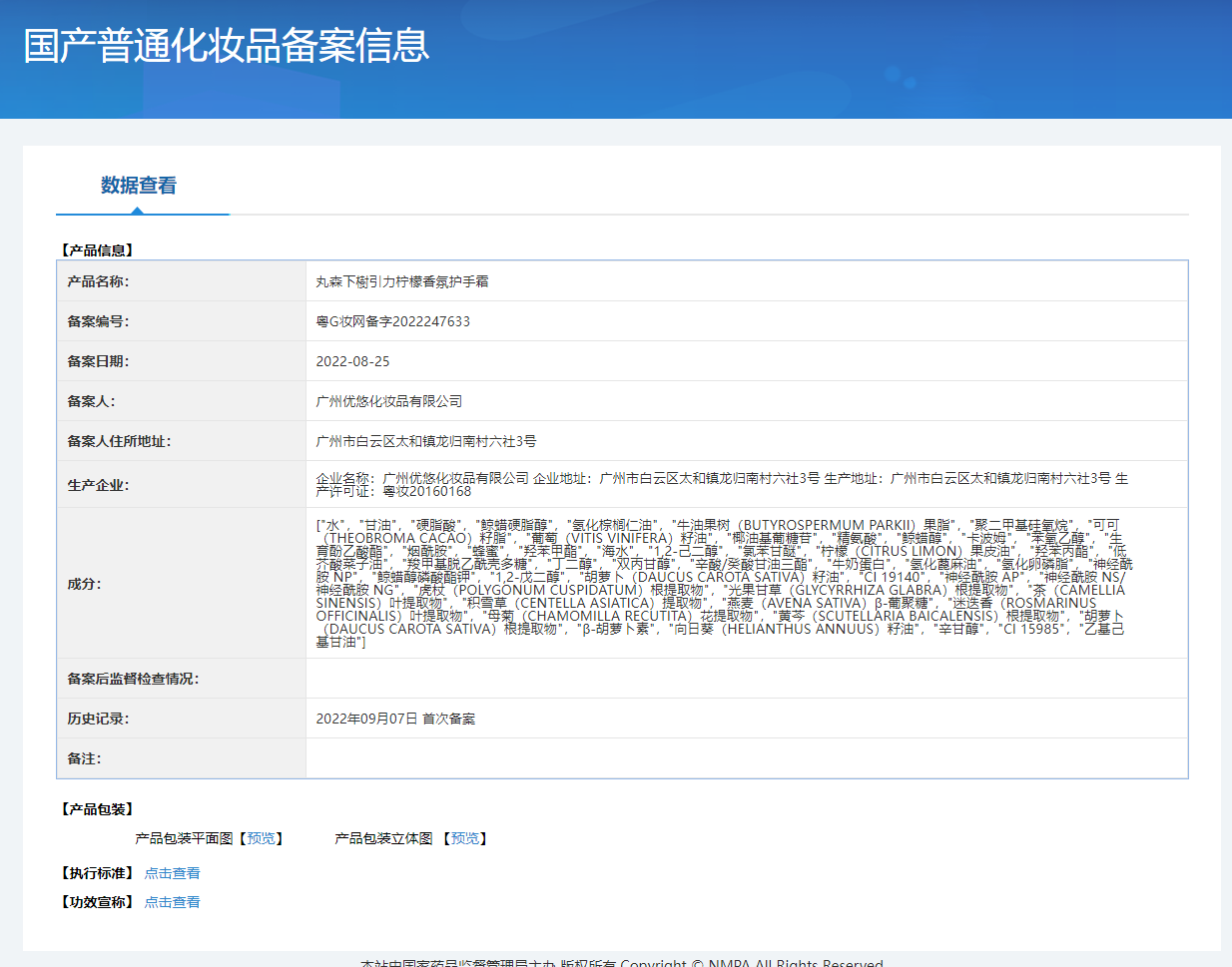Screen dimensions: 1232x967
Task: Open 预览 link for 产品包装立体图
Action: (465, 838)
